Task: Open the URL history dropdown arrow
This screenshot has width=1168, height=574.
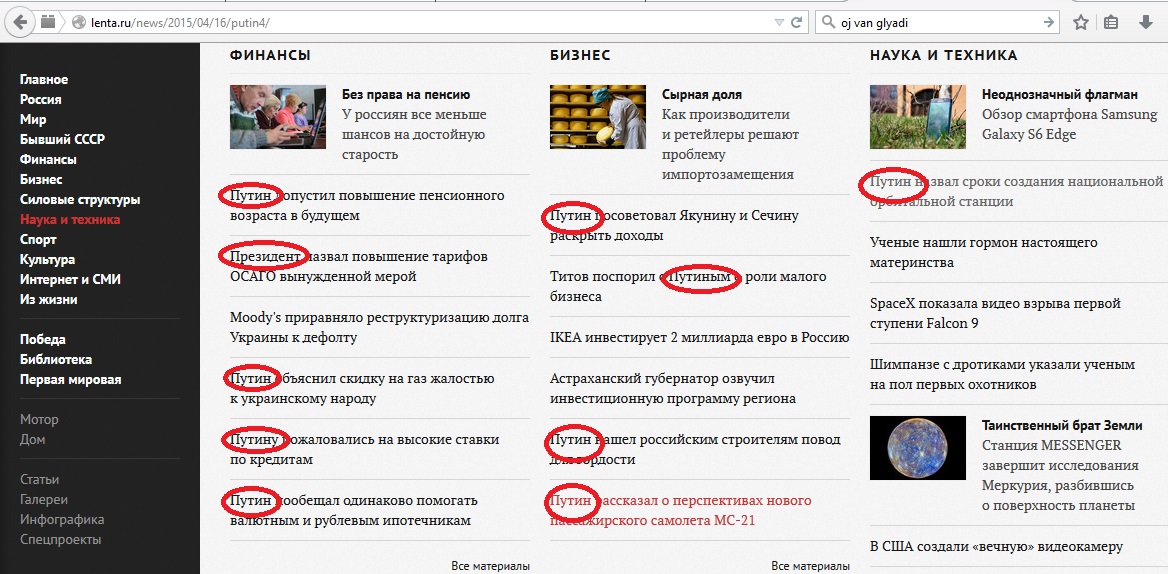Action: [778, 22]
